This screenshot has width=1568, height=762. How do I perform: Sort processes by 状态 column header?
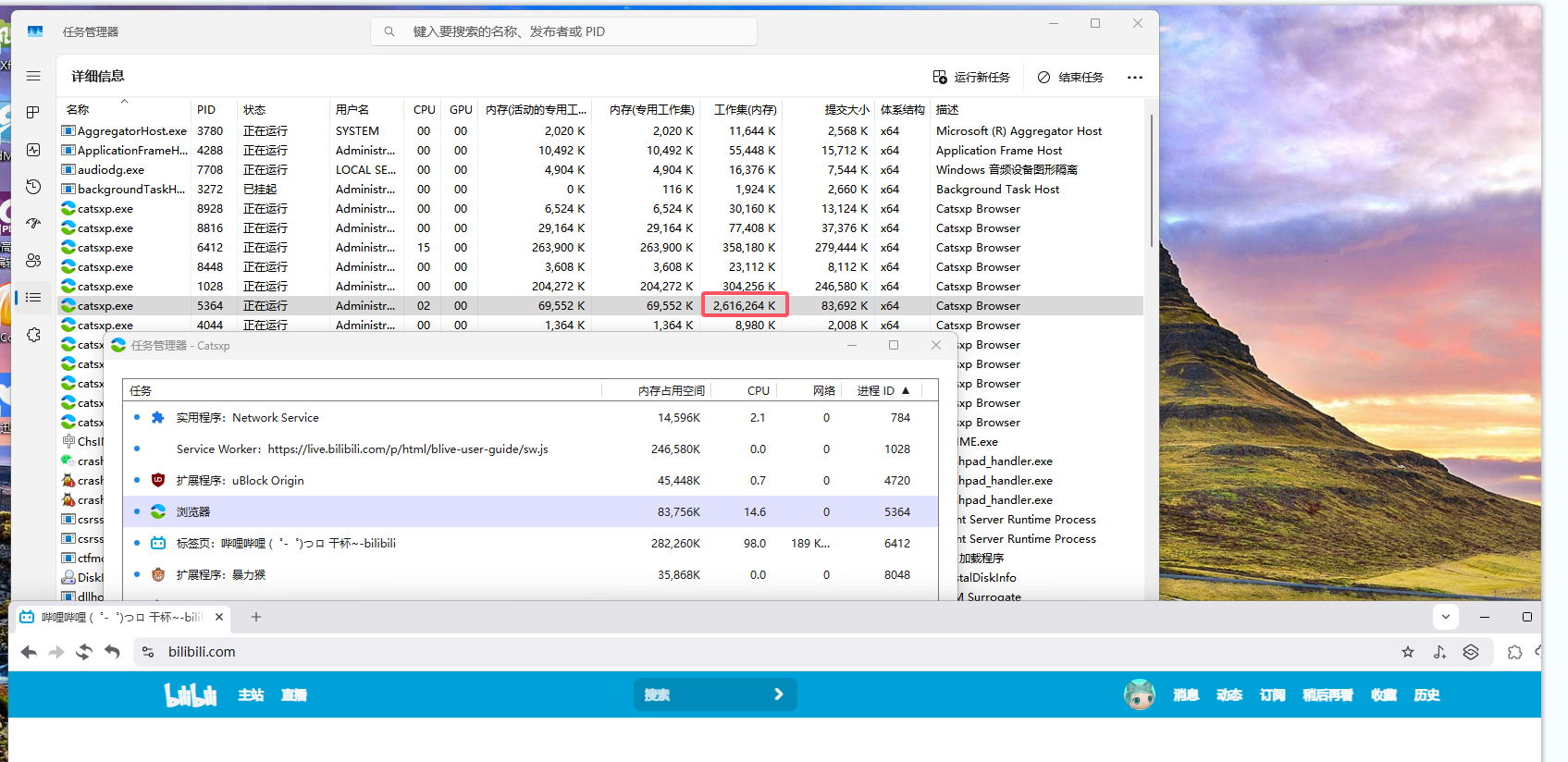283,109
